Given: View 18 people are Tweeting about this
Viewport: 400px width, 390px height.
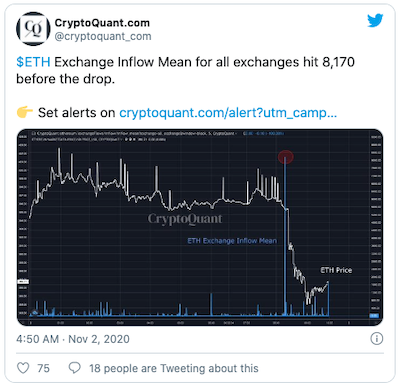Looking at the screenshot, I should (x=174, y=368).
